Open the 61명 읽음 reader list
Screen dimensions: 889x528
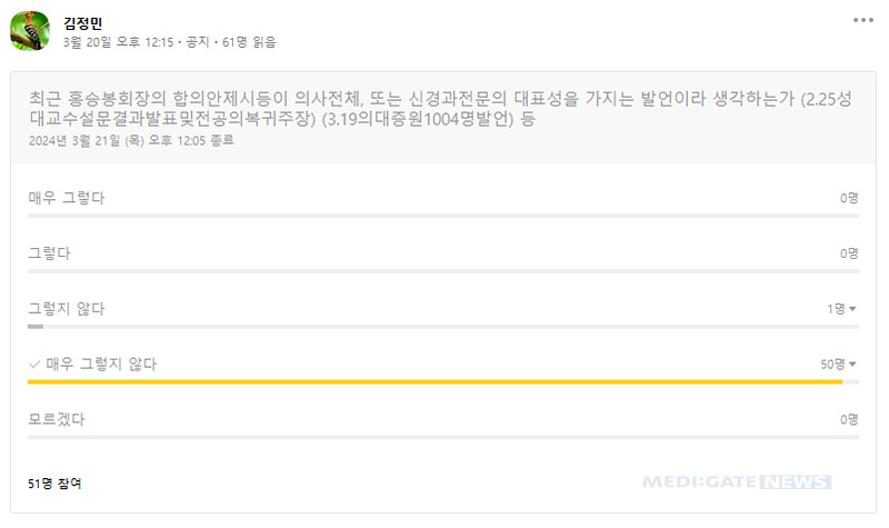click(249, 42)
